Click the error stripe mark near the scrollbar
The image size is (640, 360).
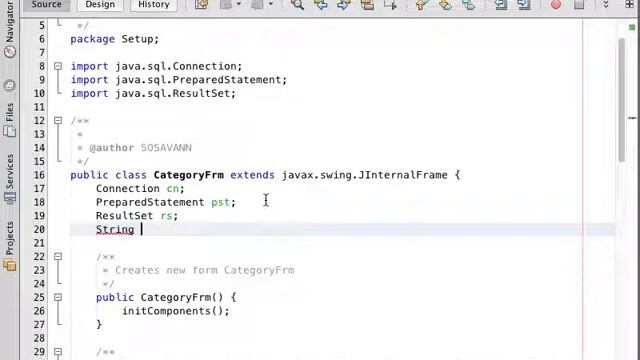coord(632,118)
